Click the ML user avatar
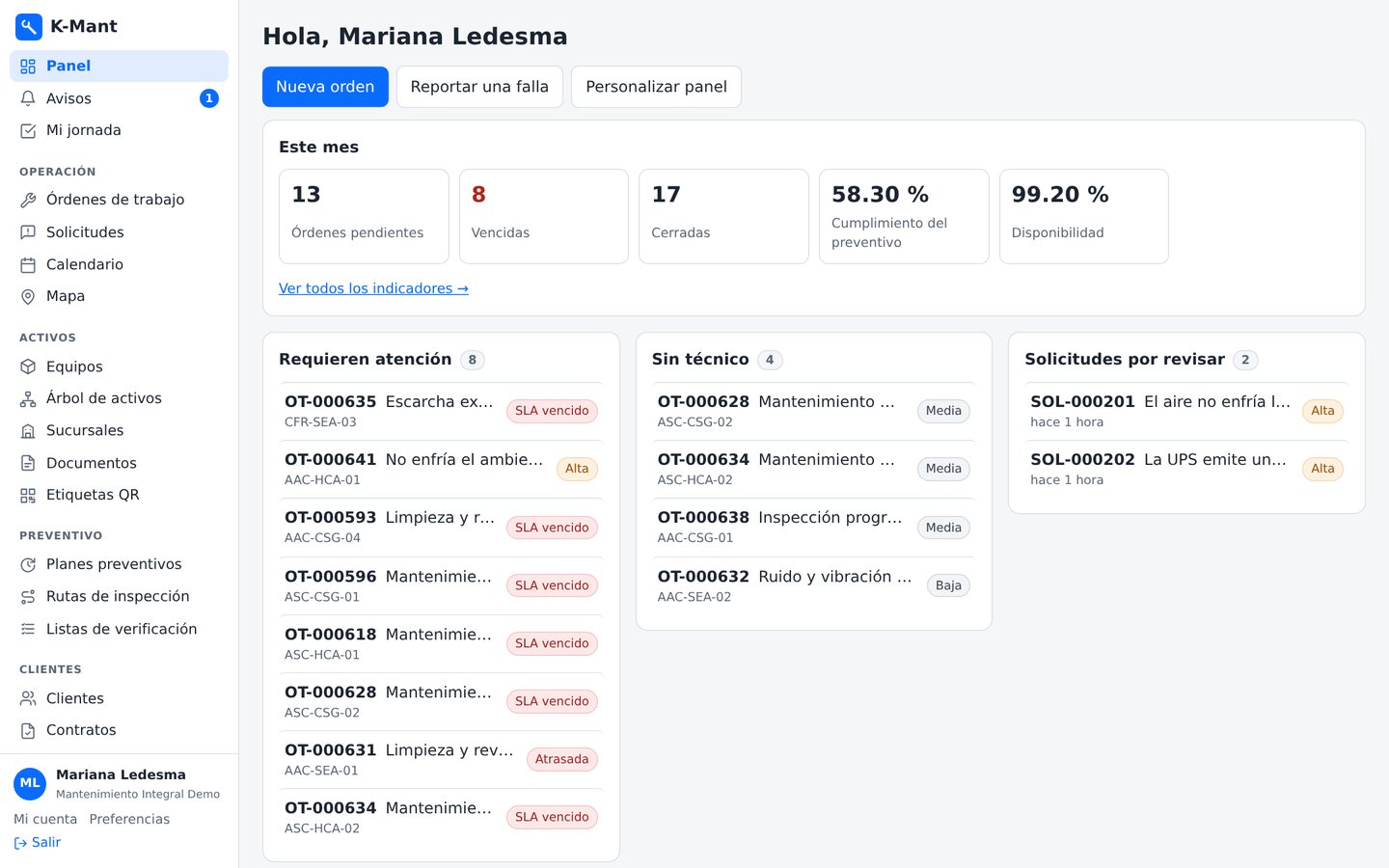The width and height of the screenshot is (1389, 868). [x=30, y=783]
